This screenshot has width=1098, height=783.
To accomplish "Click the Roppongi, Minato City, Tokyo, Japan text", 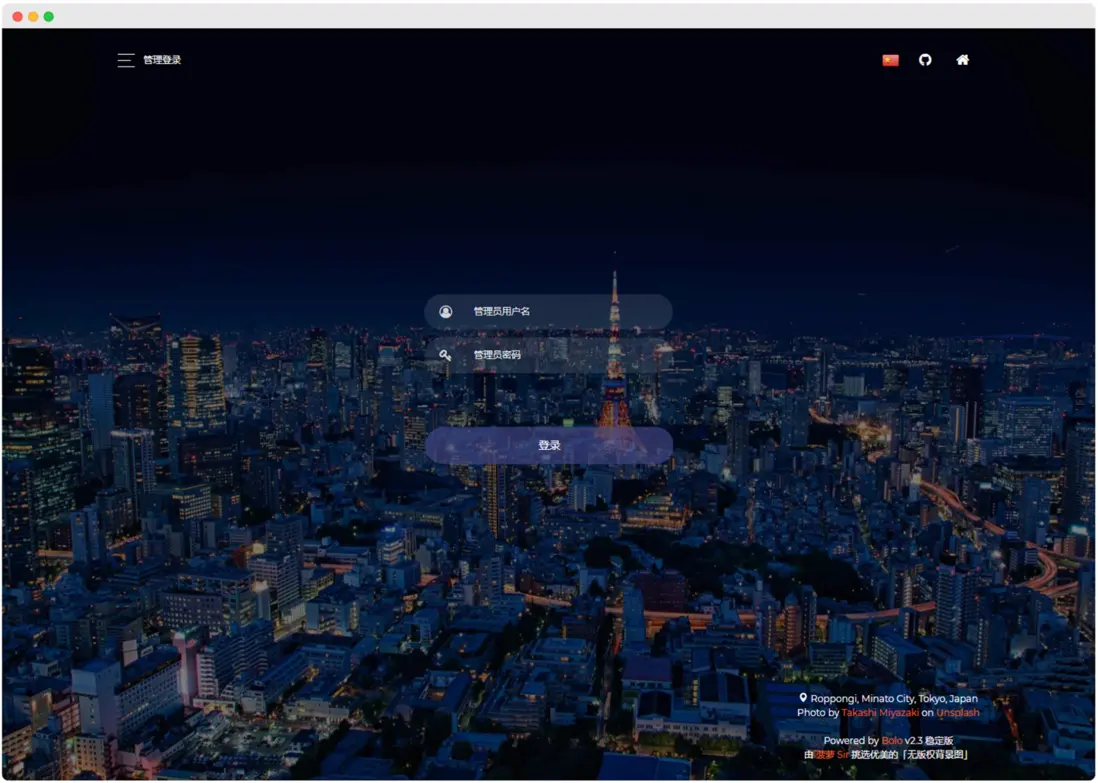I will 894,699.
